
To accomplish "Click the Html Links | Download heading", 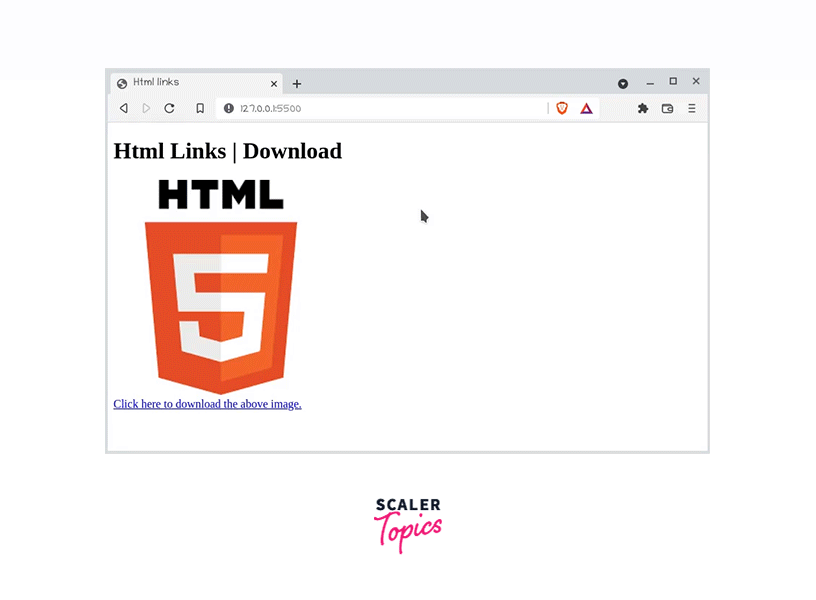I will tap(227, 151).
